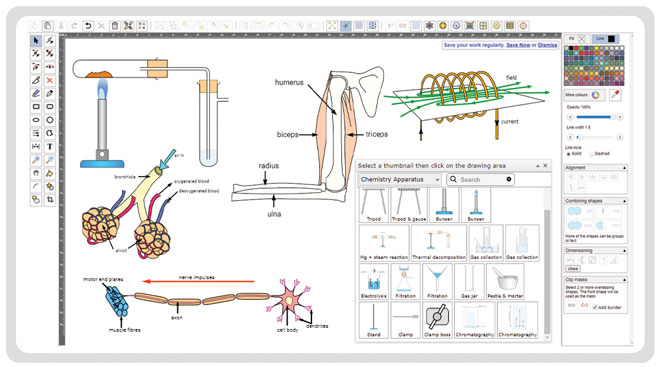This screenshot has height=367, width=660.
Task: Select the Electrolysis thumbnail
Action: pos(374,282)
